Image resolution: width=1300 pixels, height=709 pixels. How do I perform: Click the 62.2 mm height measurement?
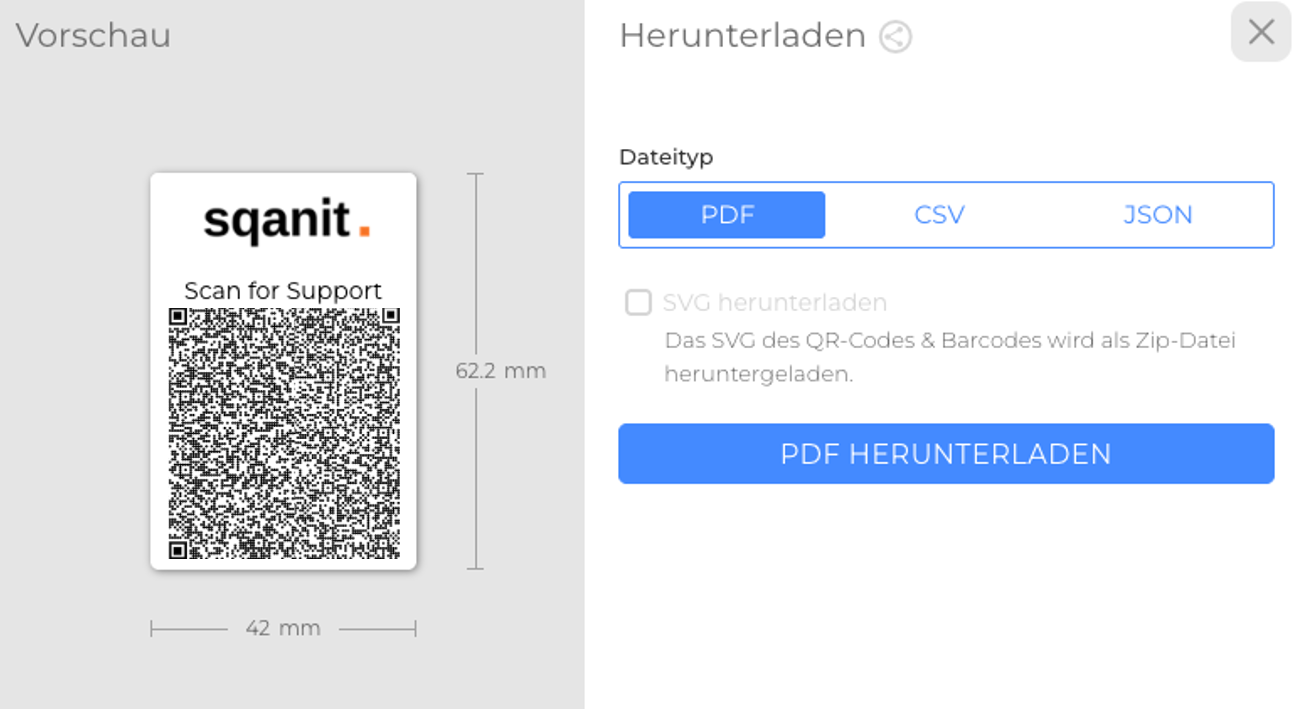(500, 371)
